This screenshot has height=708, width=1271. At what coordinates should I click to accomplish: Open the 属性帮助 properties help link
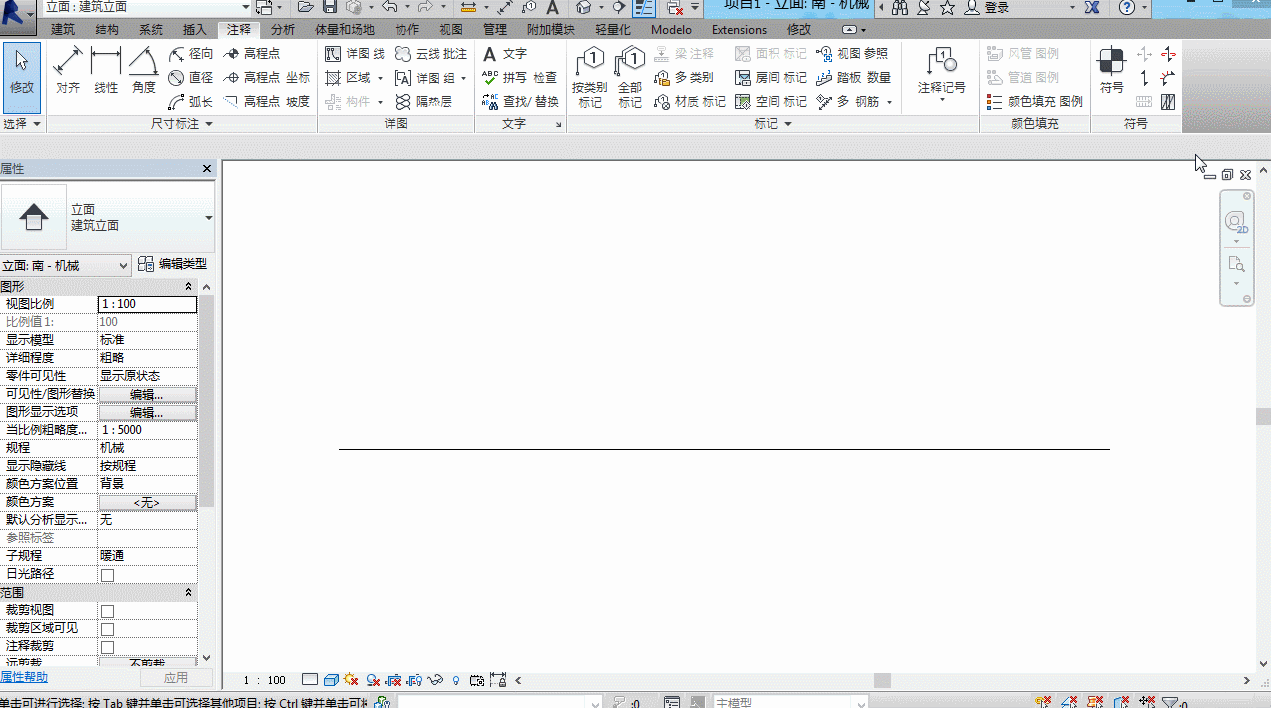24,677
